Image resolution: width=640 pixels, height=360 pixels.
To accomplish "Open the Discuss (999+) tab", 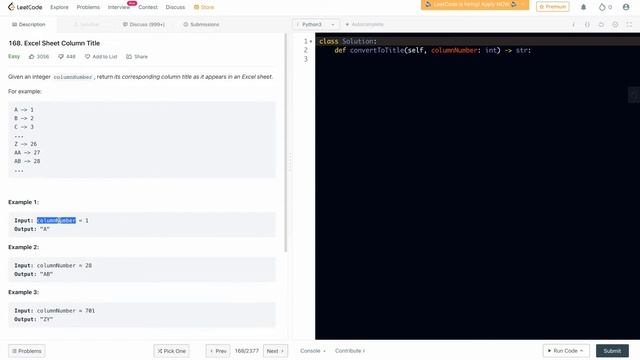I will [144, 24].
